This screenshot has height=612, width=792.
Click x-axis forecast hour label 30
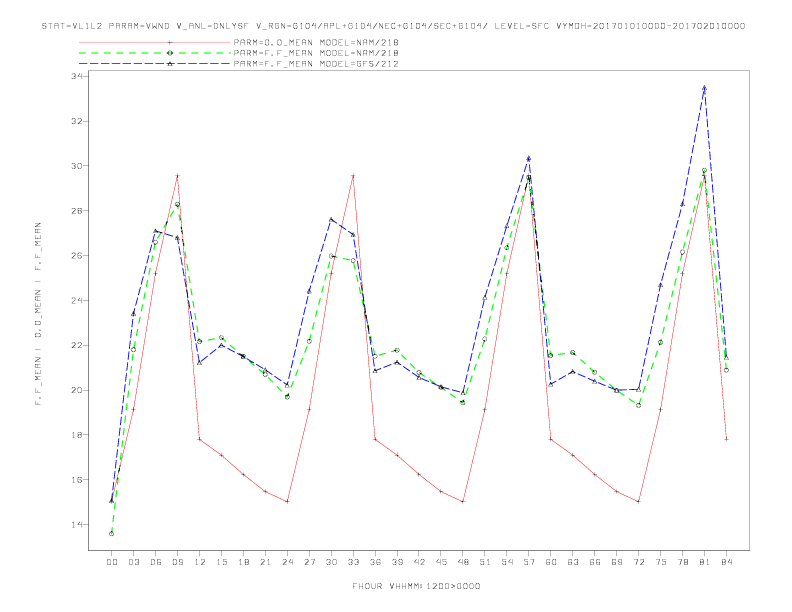point(331,562)
